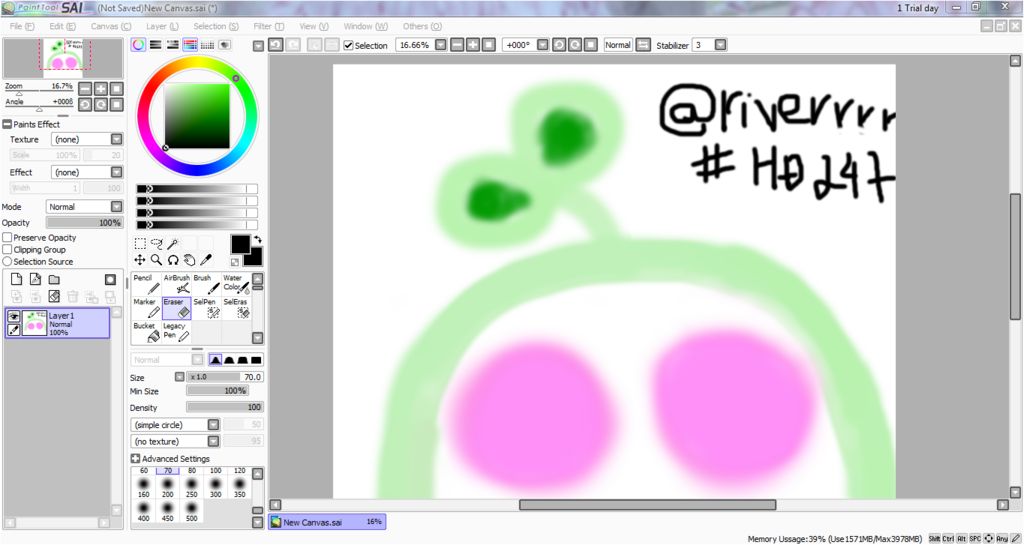The image size is (1024, 545).
Task: Select the AirBrush tool
Action: tap(176, 284)
